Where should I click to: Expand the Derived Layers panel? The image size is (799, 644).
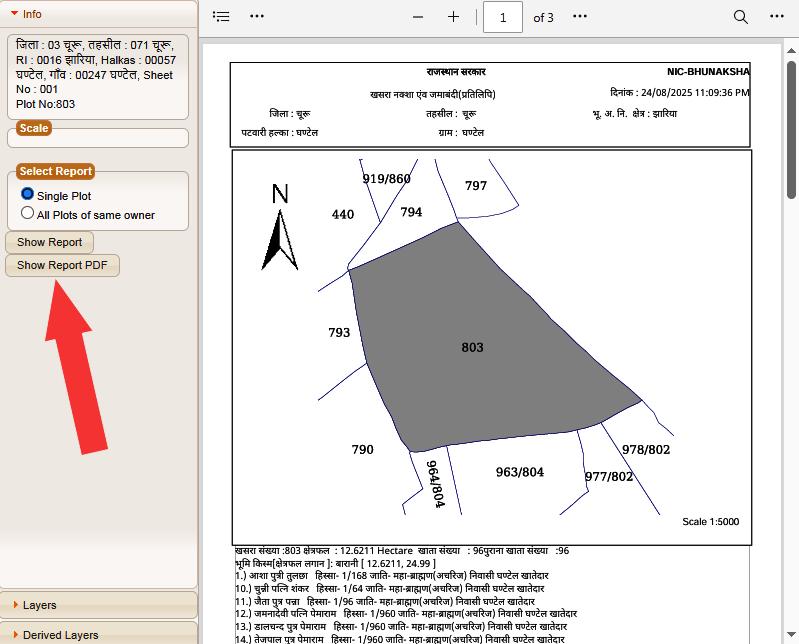click(x=98, y=634)
